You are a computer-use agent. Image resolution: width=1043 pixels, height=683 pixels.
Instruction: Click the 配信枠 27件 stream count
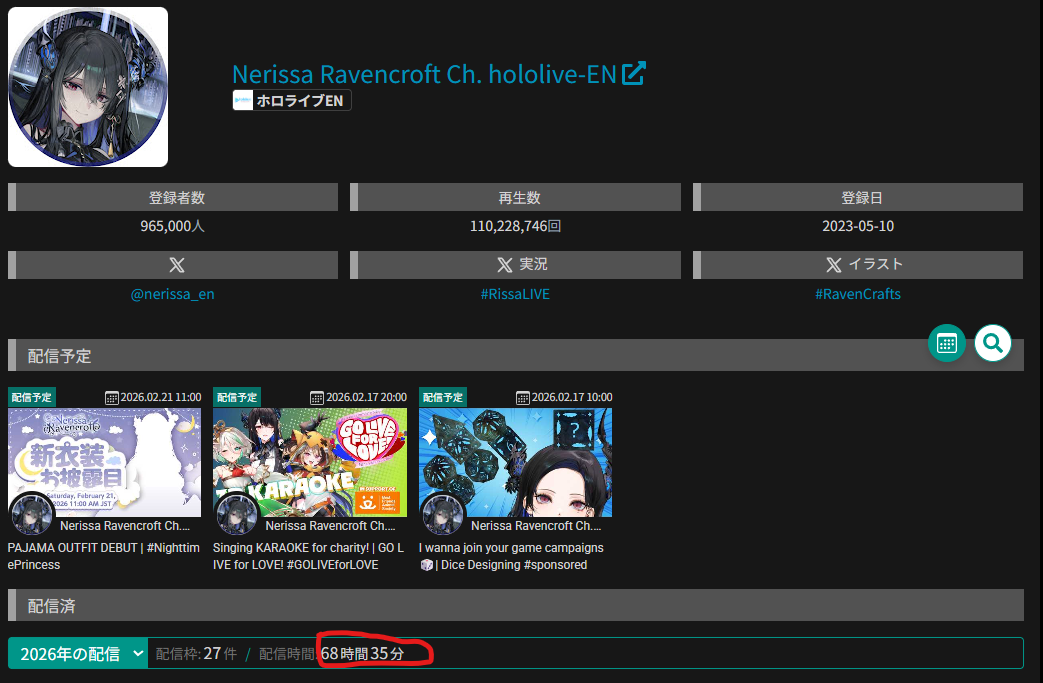pos(196,654)
